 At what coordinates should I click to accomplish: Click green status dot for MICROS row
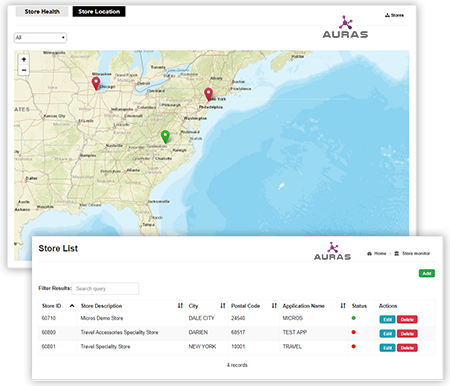(354, 318)
